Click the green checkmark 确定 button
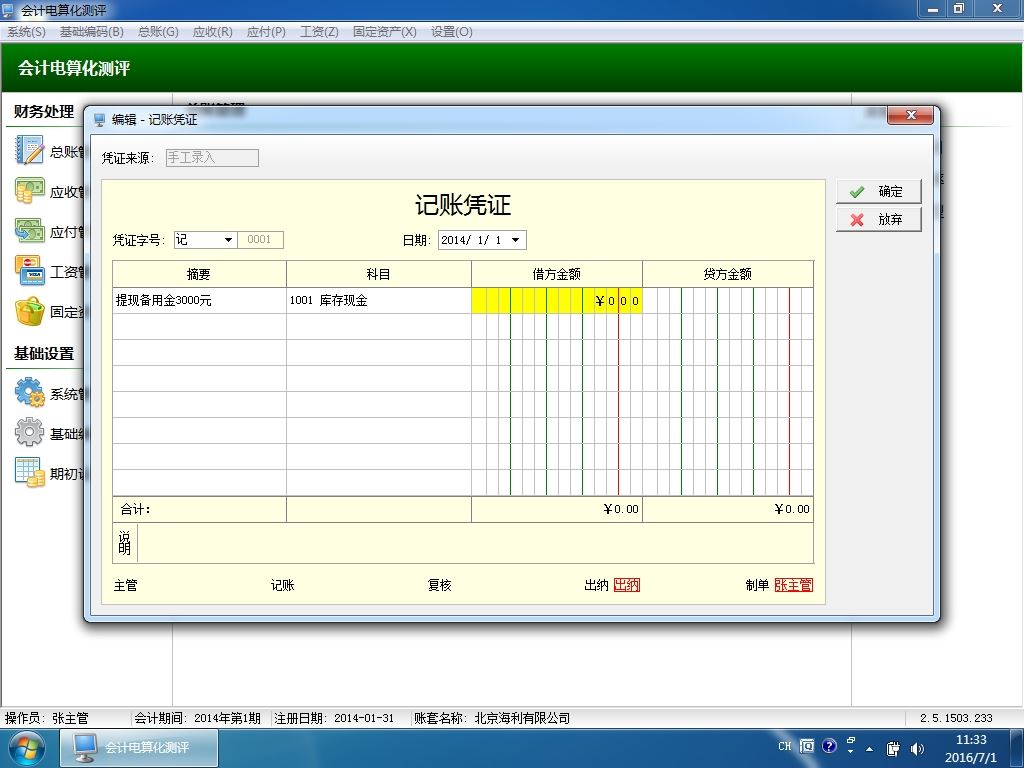Viewport: 1024px width, 768px height. pos(878,191)
